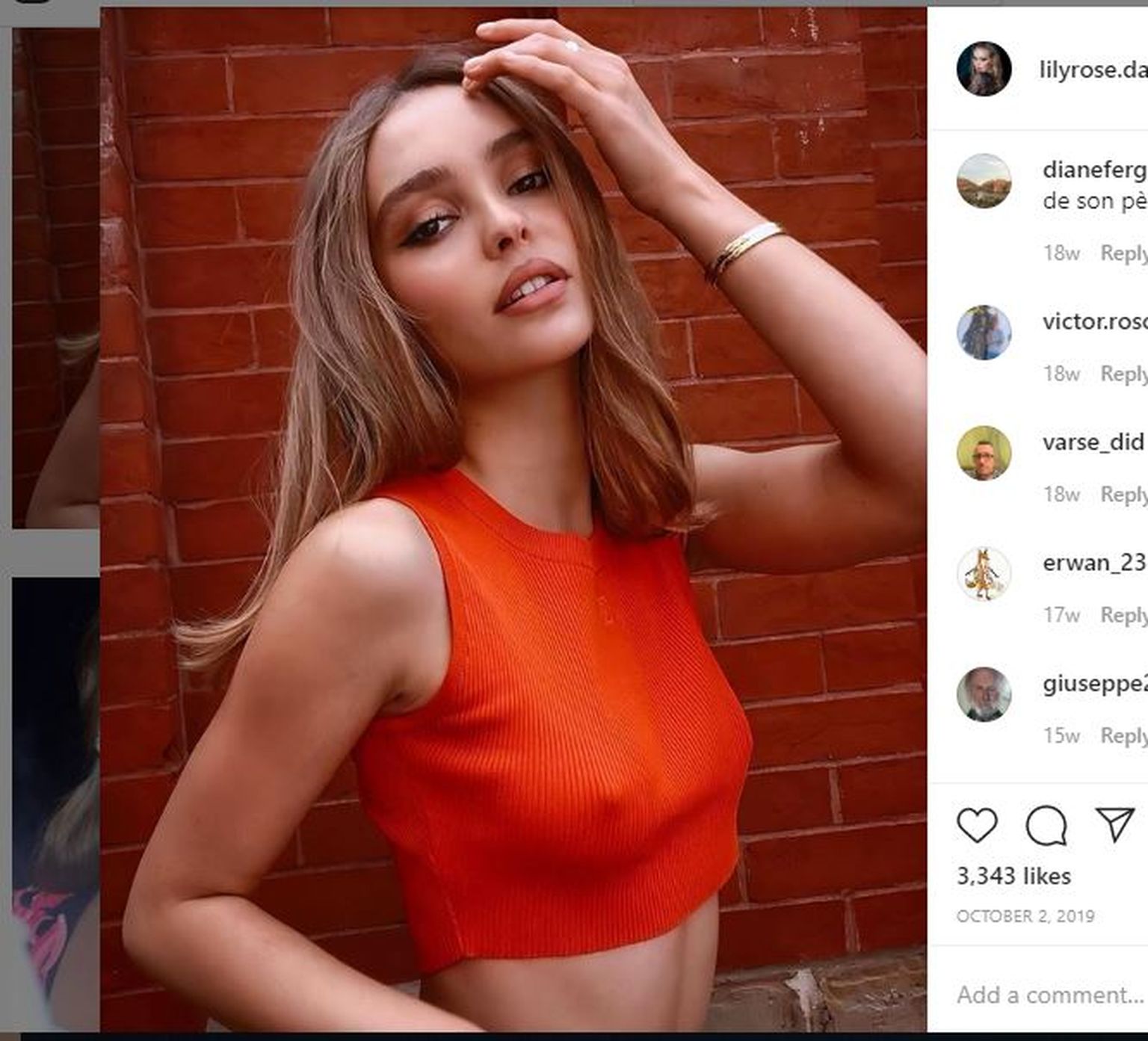Reply to erwan_23's comment
1148x1041 pixels.
(x=1123, y=615)
